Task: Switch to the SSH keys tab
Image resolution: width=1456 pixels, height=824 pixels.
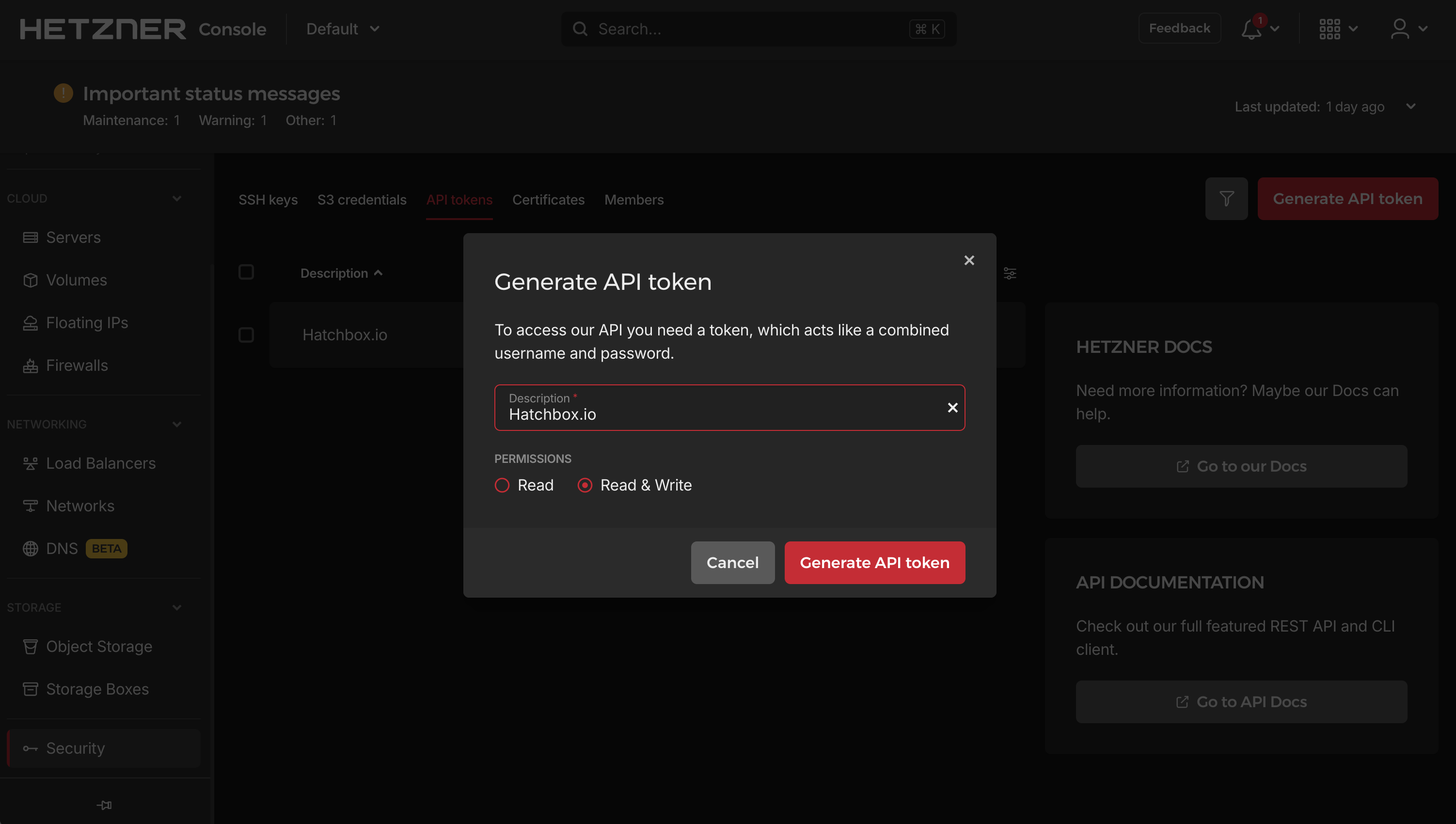Action: [268, 200]
